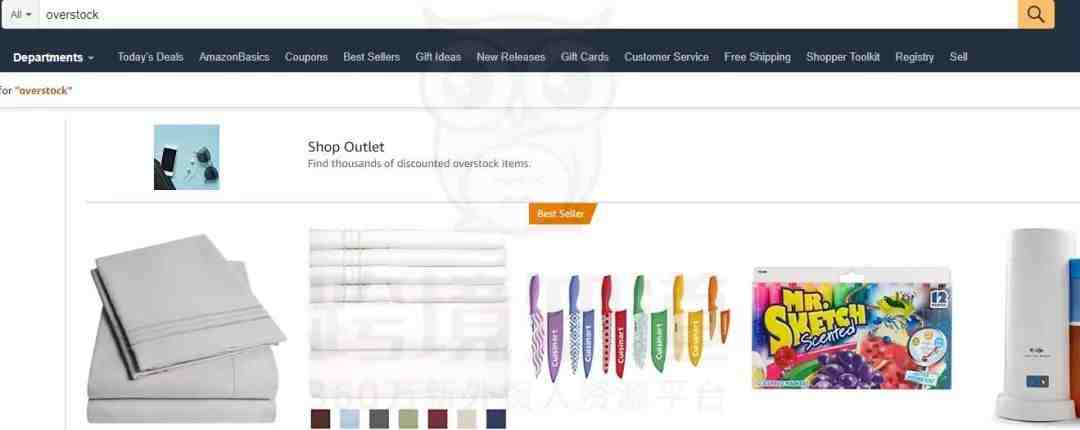Open the Customer Service page
Viewport: 1080px width, 430px height.
[666, 57]
